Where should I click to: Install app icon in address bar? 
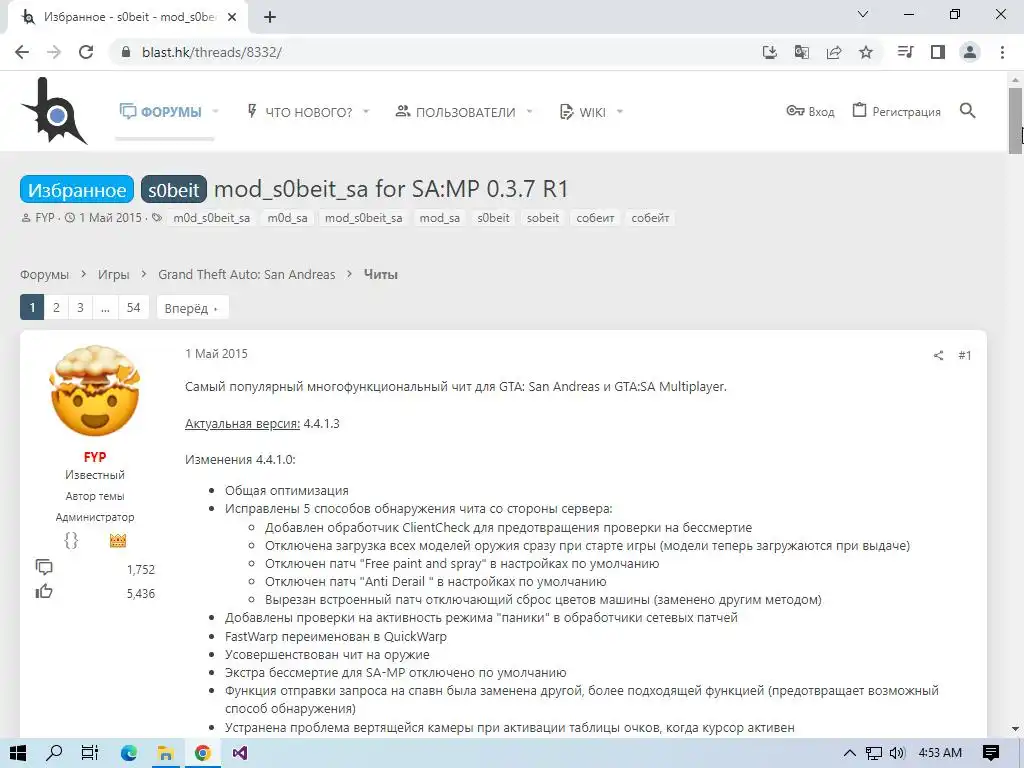click(x=770, y=52)
